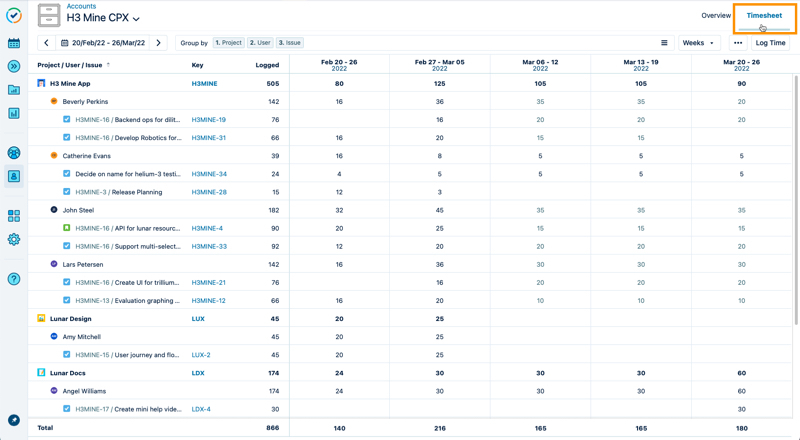Image resolution: width=800 pixels, height=440 pixels.
Task: Sort by the Project / User / Issue column header
Action: 74,65
